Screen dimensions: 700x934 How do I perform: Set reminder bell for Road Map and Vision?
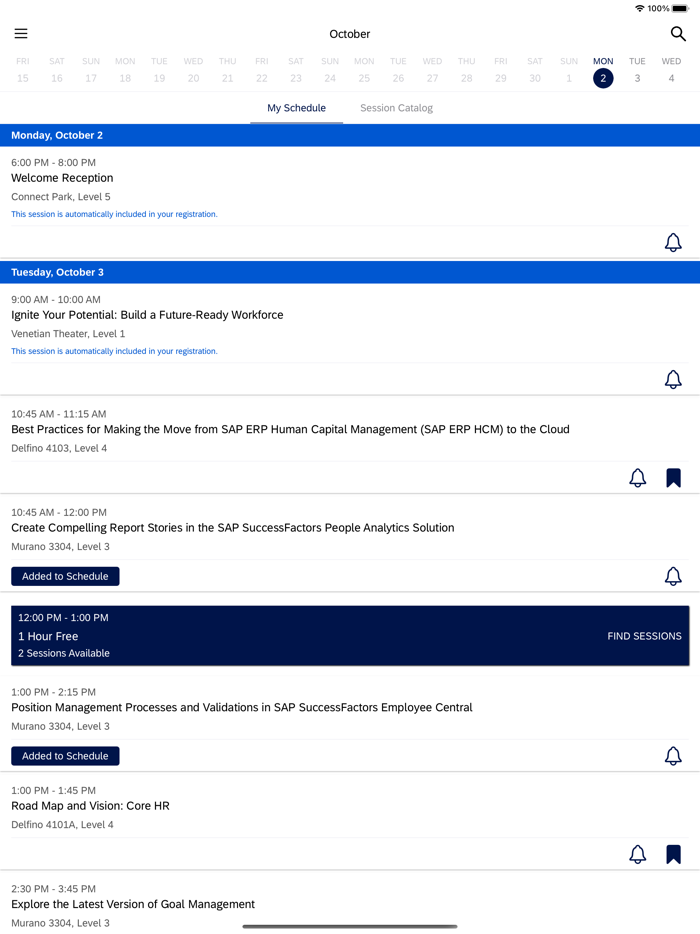click(x=637, y=854)
